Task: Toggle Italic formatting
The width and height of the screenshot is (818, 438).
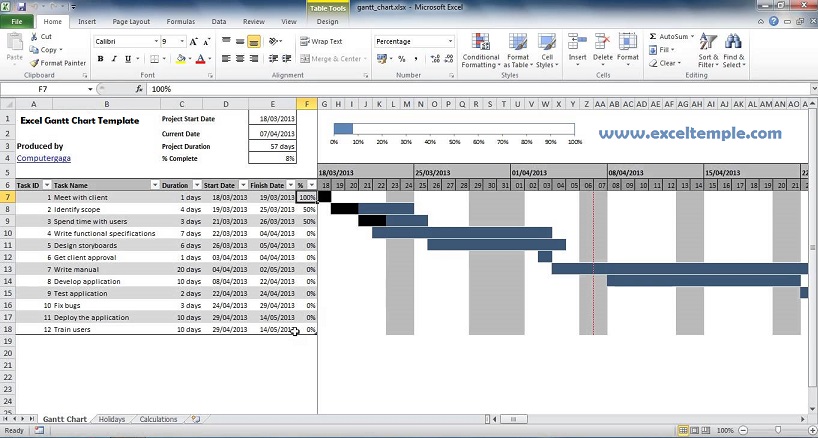Action: click(x=114, y=59)
